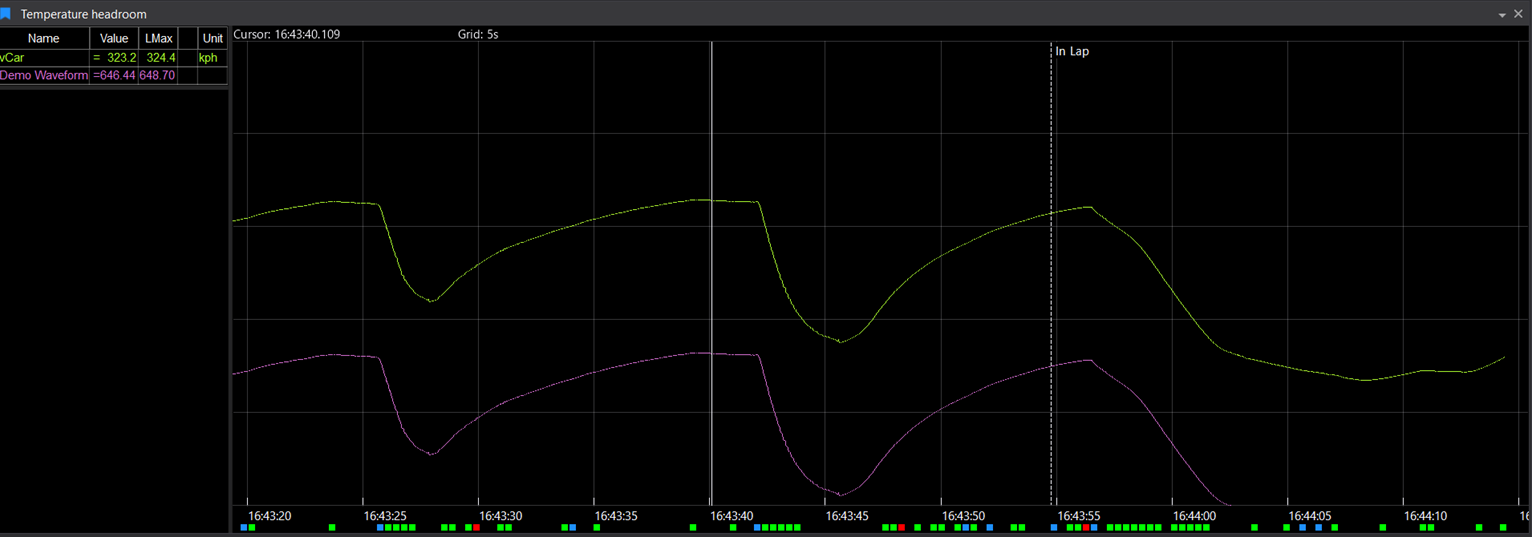Click the Grid 5s label
The width and height of the screenshot is (1532, 537).
(x=477, y=35)
